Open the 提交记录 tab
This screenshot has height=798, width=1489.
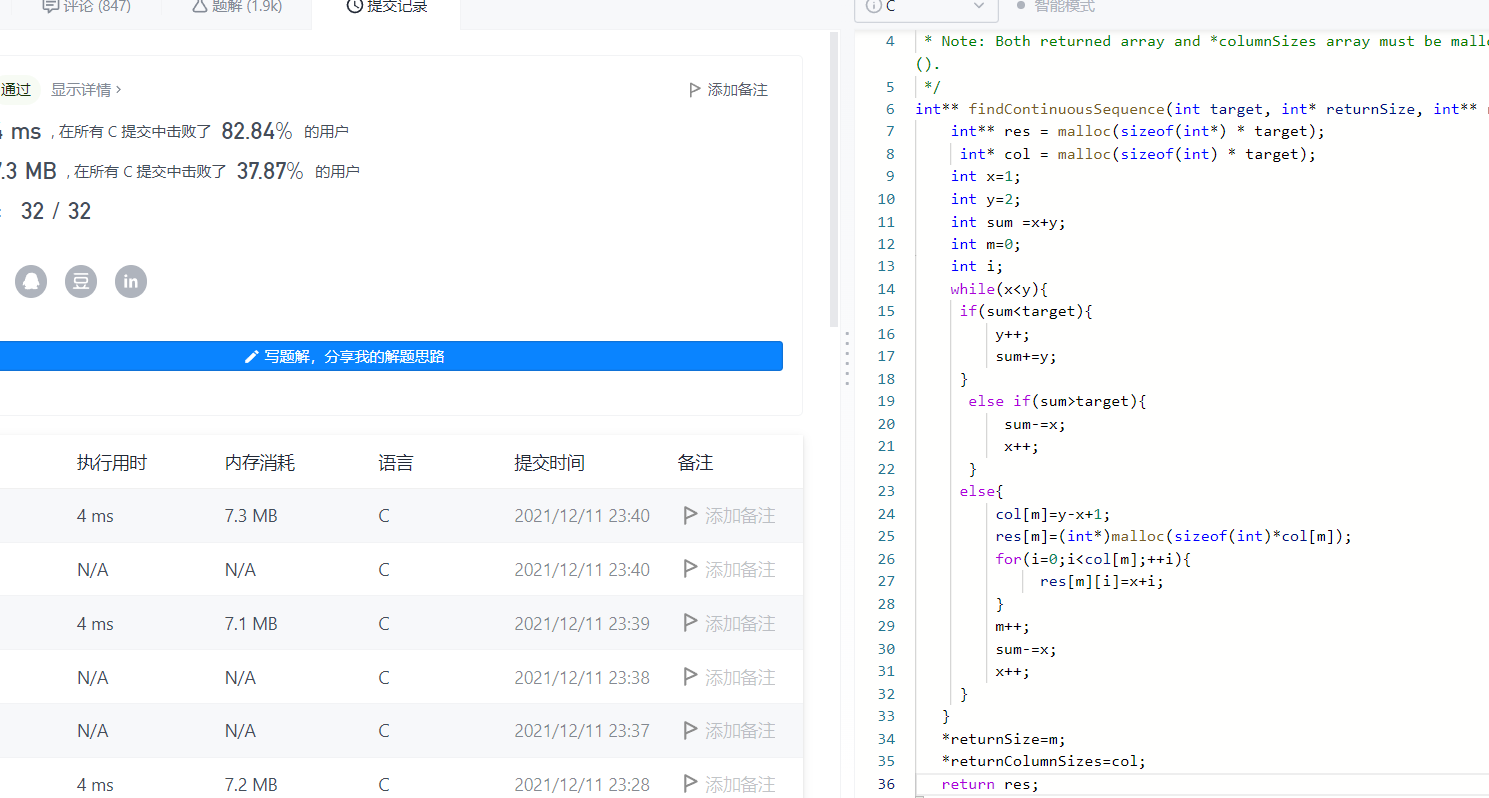click(386, 7)
